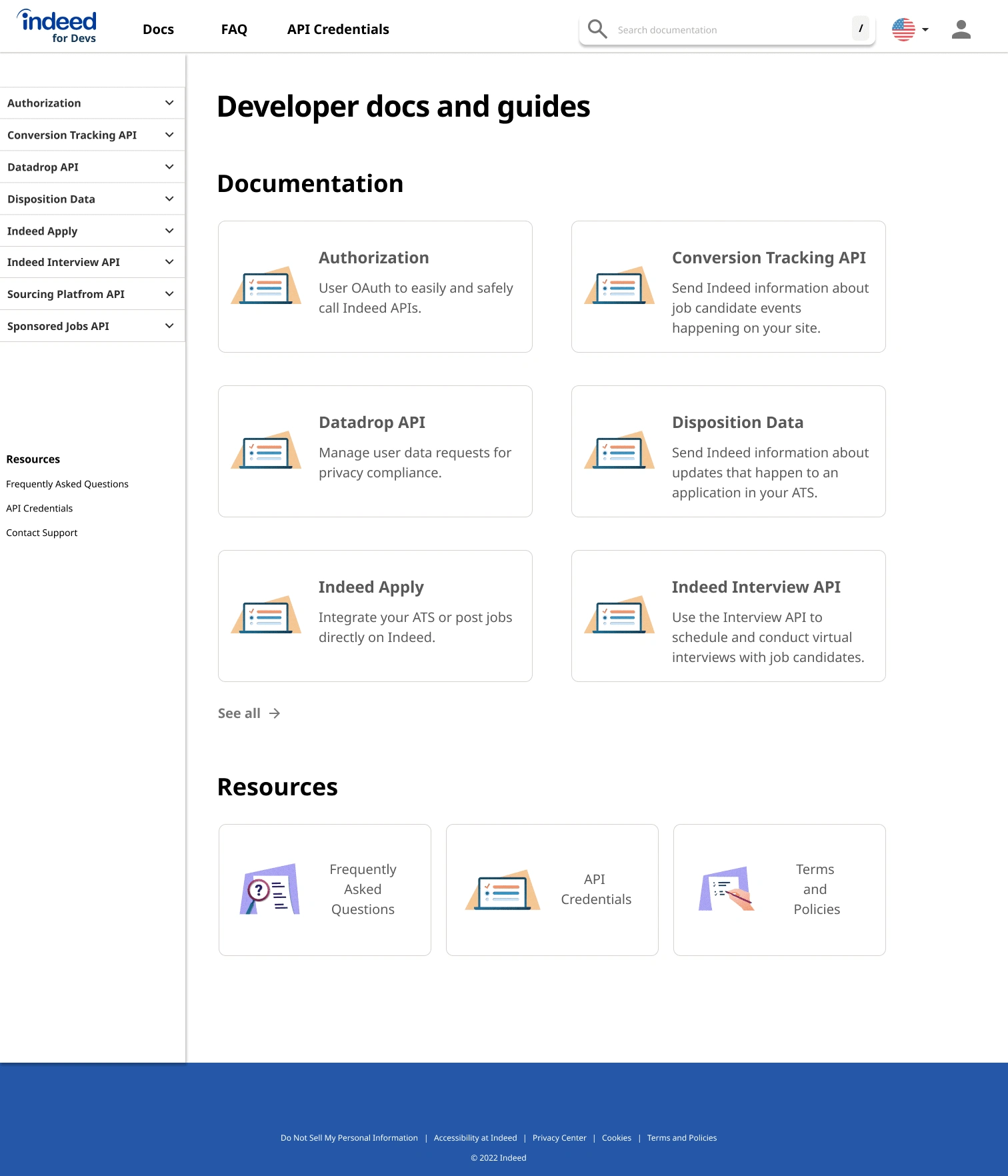Open the Conversion Tracking API card title
Viewport: 1008px width, 1176px height.
tap(769, 258)
